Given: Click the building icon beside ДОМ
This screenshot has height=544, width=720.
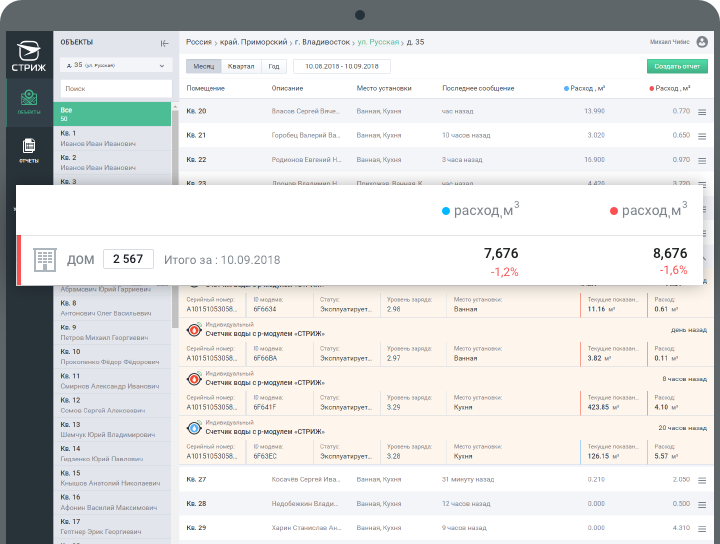Looking at the screenshot, I should click(x=45, y=260).
